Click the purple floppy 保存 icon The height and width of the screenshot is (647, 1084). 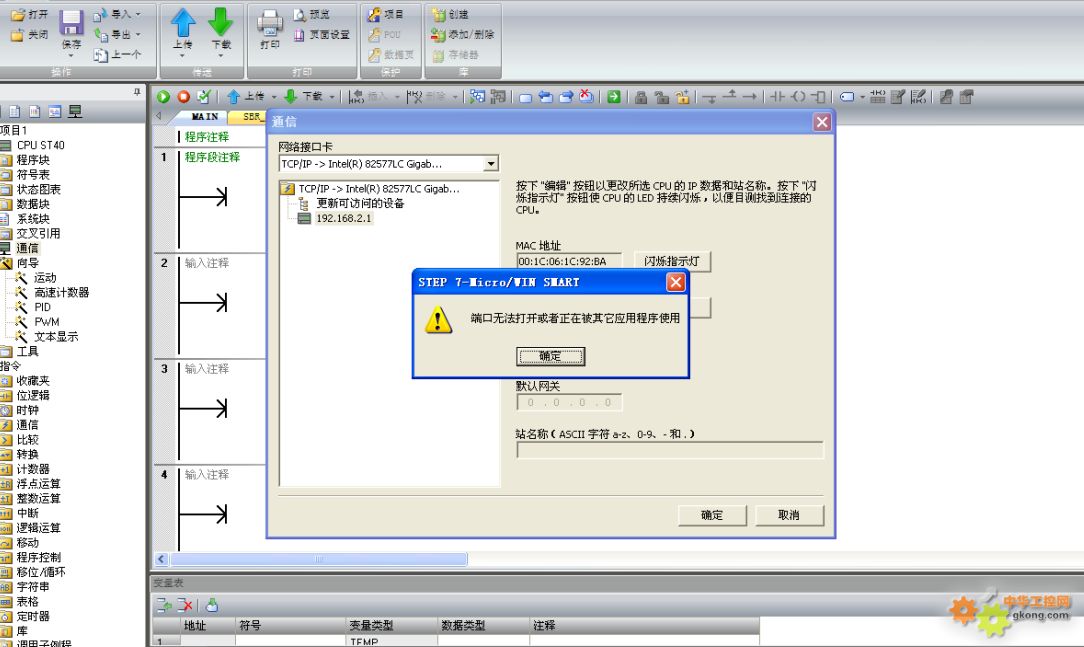(71, 23)
